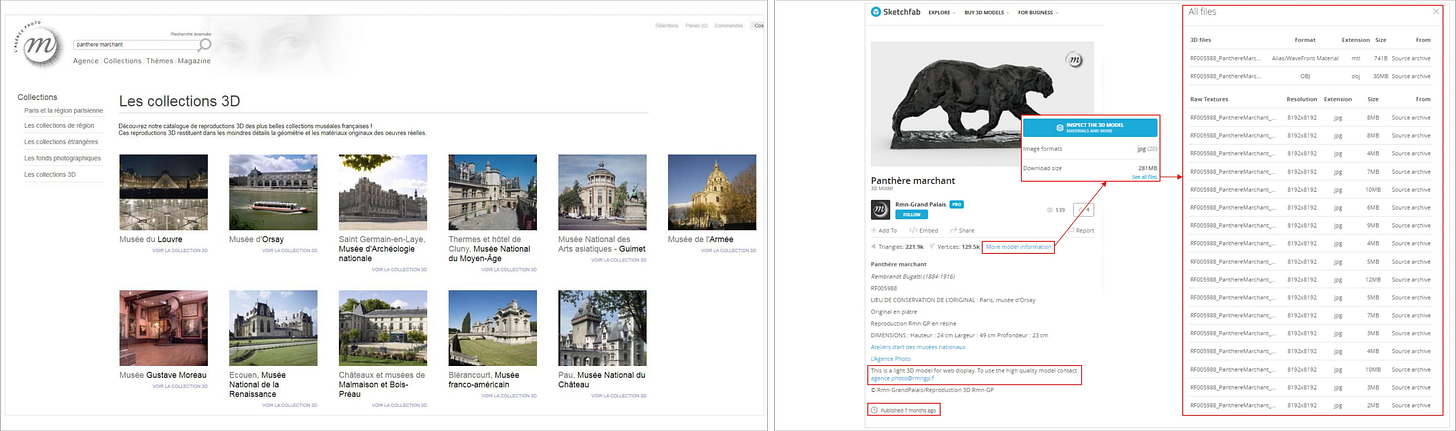
Task: Open Ecouen Renaissance museum thumbnail
Action: pyautogui.click(x=273, y=327)
